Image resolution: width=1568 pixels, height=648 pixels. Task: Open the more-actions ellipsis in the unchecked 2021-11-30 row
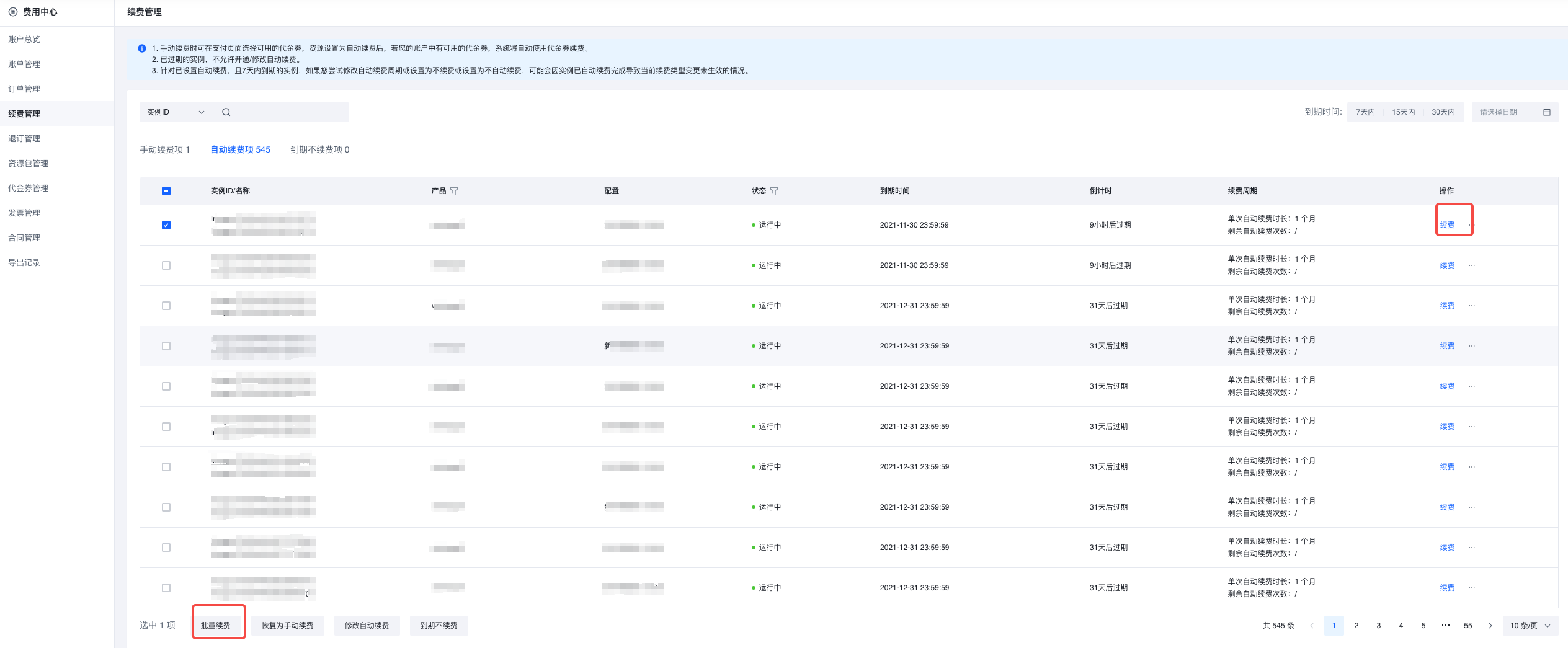[x=1472, y=265]
